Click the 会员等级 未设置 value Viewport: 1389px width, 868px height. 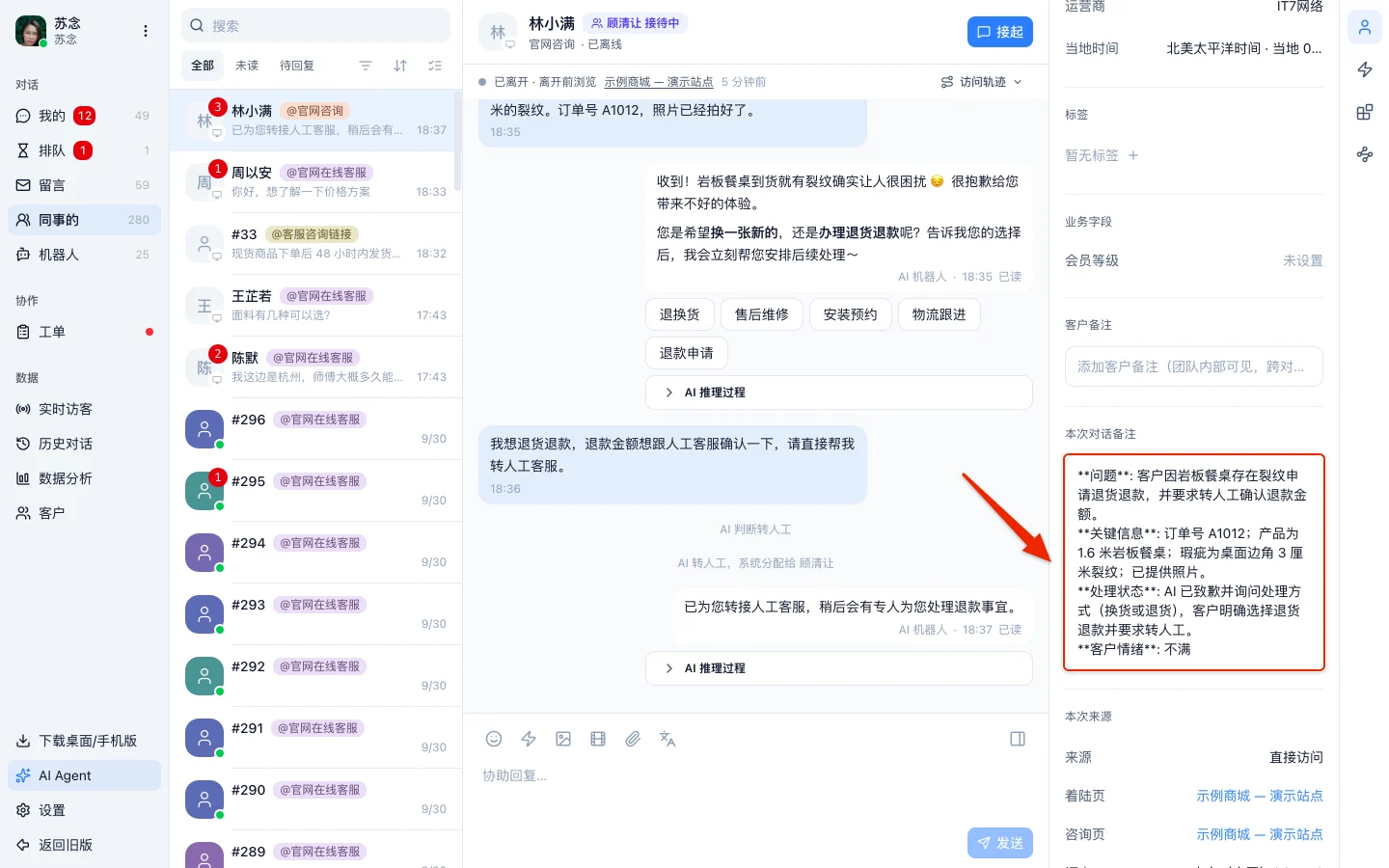click(x=1302, y=260)
